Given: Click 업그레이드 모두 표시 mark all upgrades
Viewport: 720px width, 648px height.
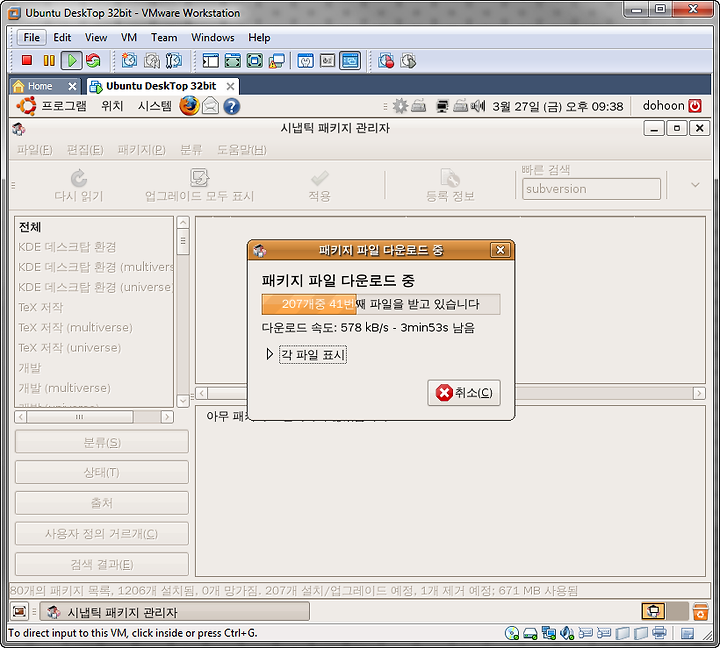Looking at the screenshot, I should click(x=199, y=186).
